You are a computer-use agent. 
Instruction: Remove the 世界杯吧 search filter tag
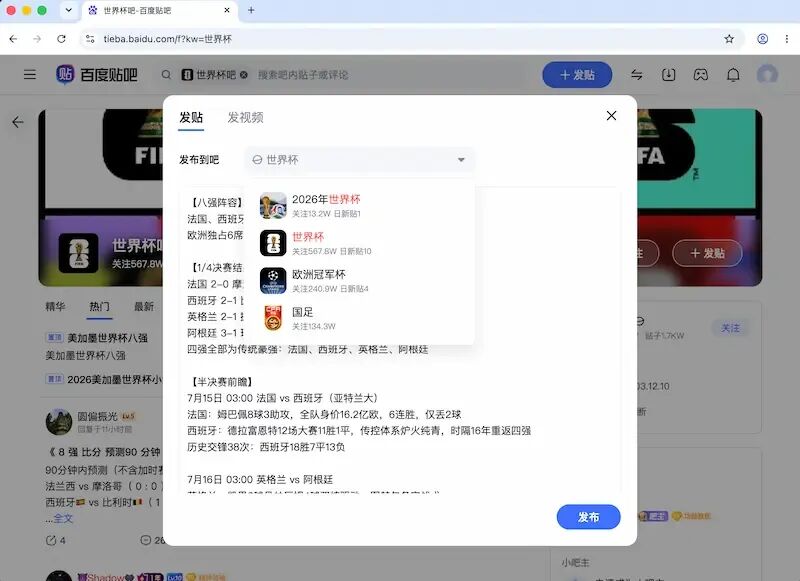pos(244,75)
